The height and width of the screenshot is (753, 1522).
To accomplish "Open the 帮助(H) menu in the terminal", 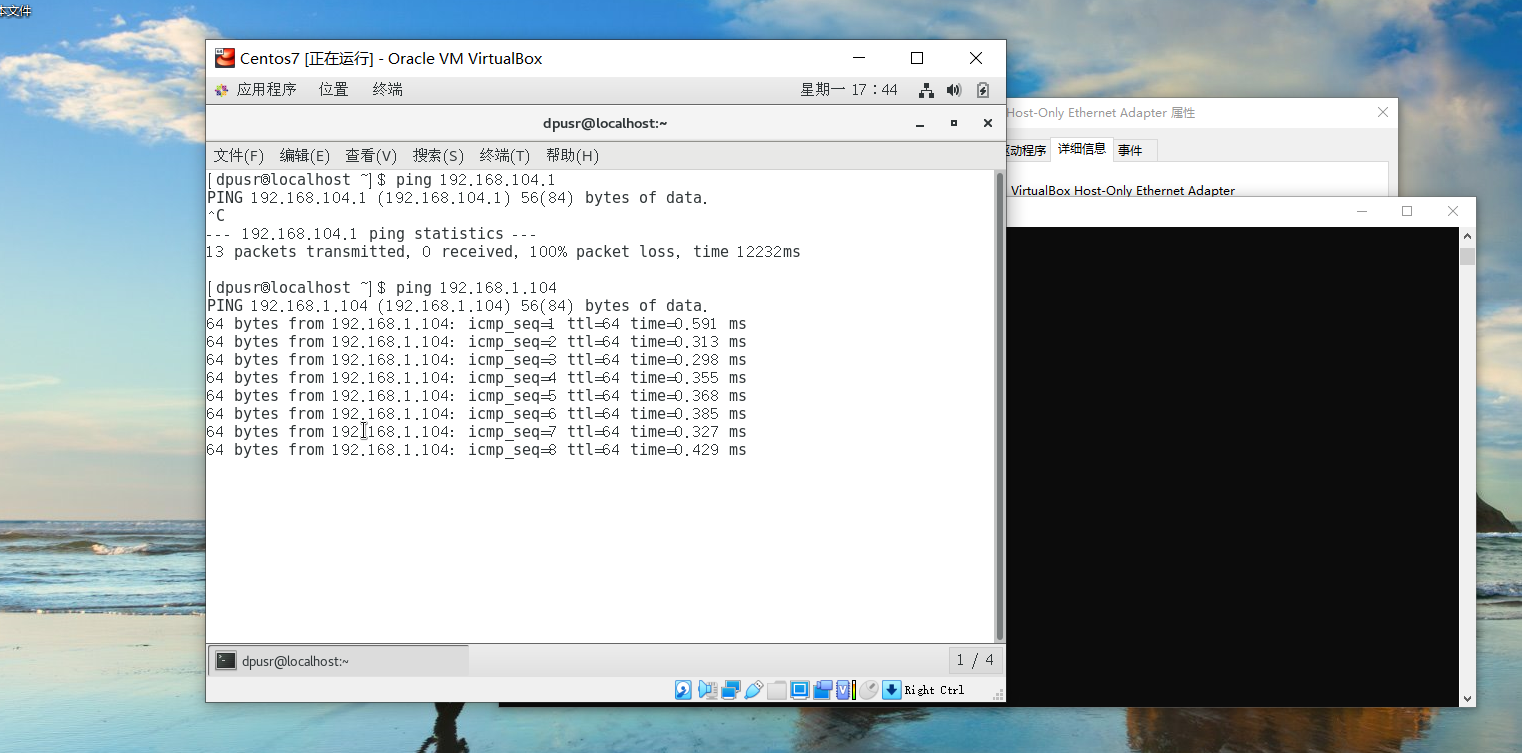I will coord(572,156).
